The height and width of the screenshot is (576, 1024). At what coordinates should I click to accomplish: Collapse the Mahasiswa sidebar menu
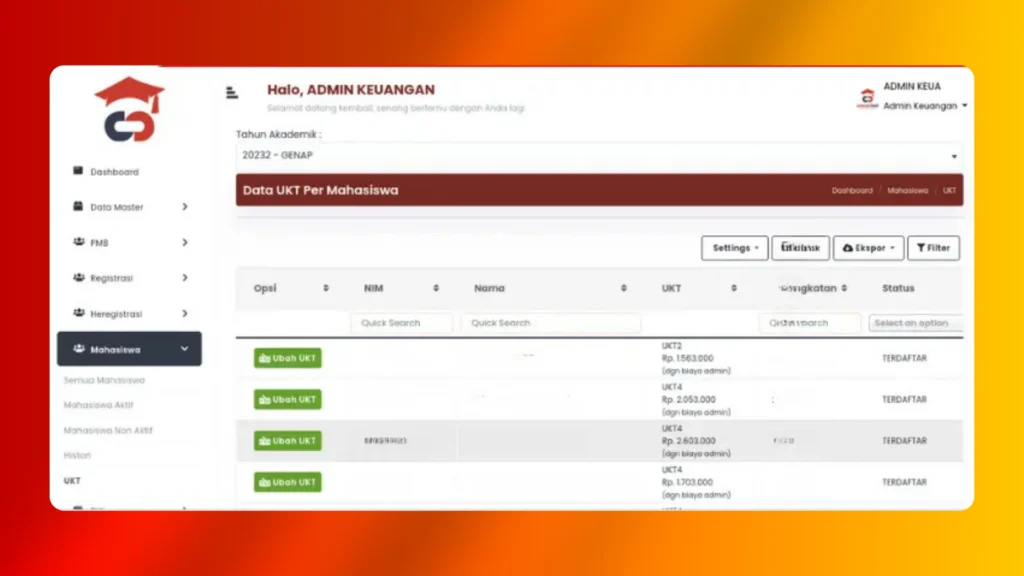pos(129,349)
